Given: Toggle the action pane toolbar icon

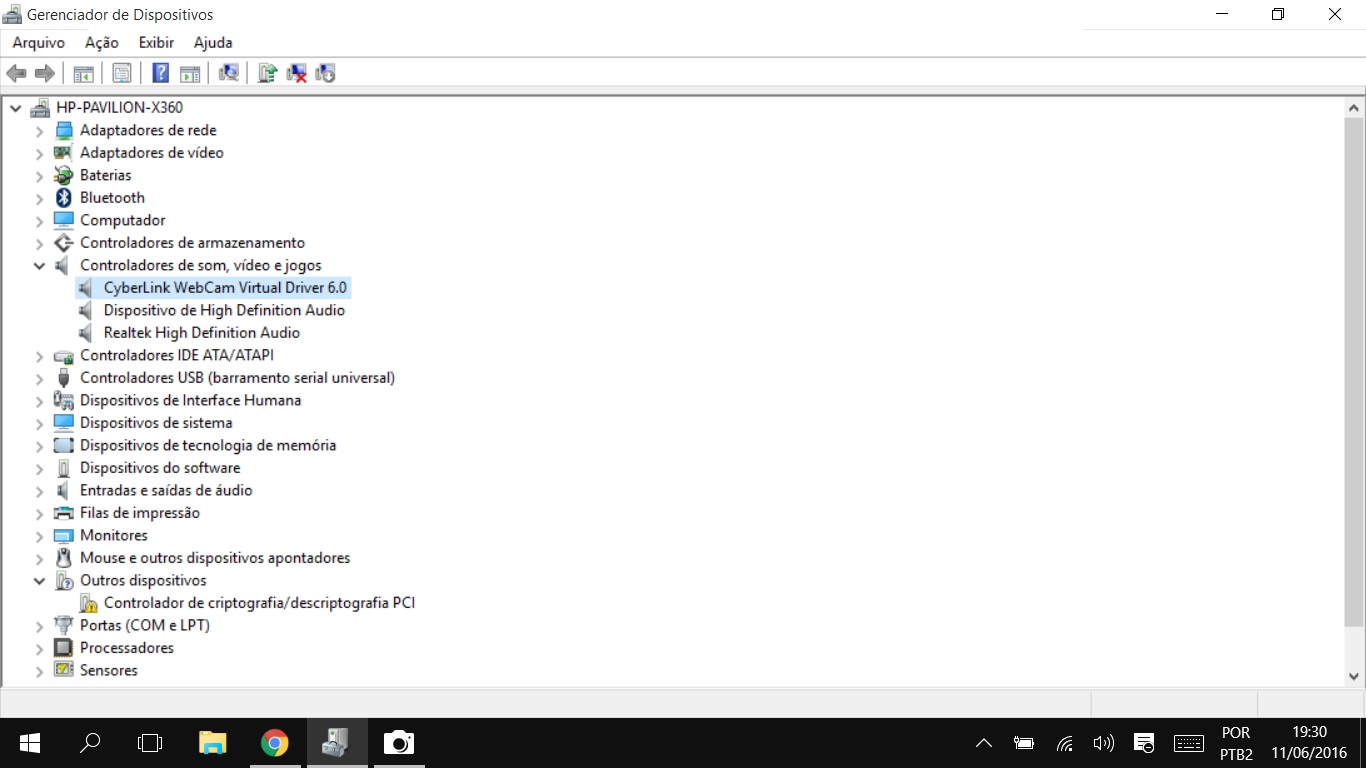Looking at the screenshot, I should pyautogui.click(x=190, y=73).
